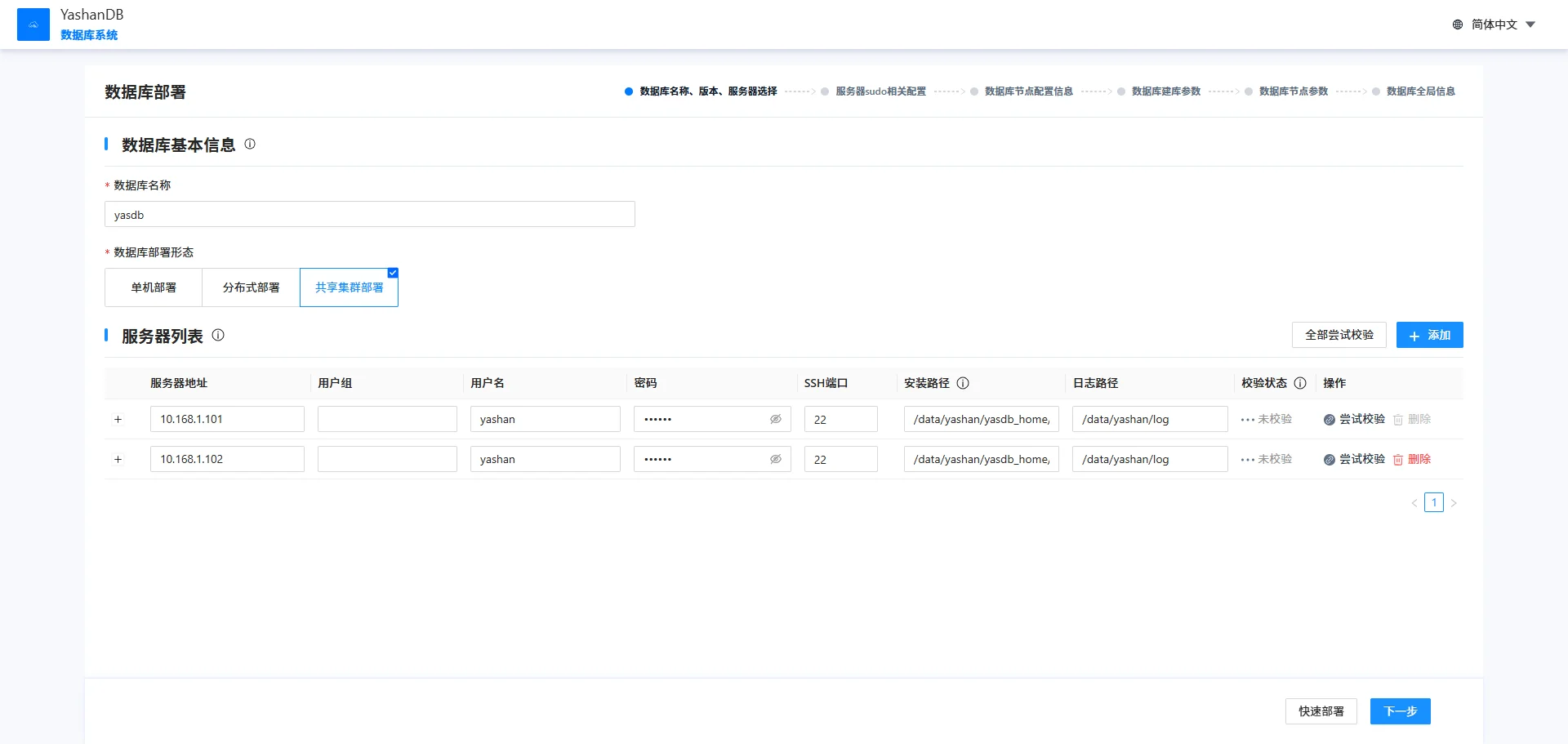Select 单机部署 deployment mode
Viewport: 1568px width, 744px height.
(x=154, y=287)
